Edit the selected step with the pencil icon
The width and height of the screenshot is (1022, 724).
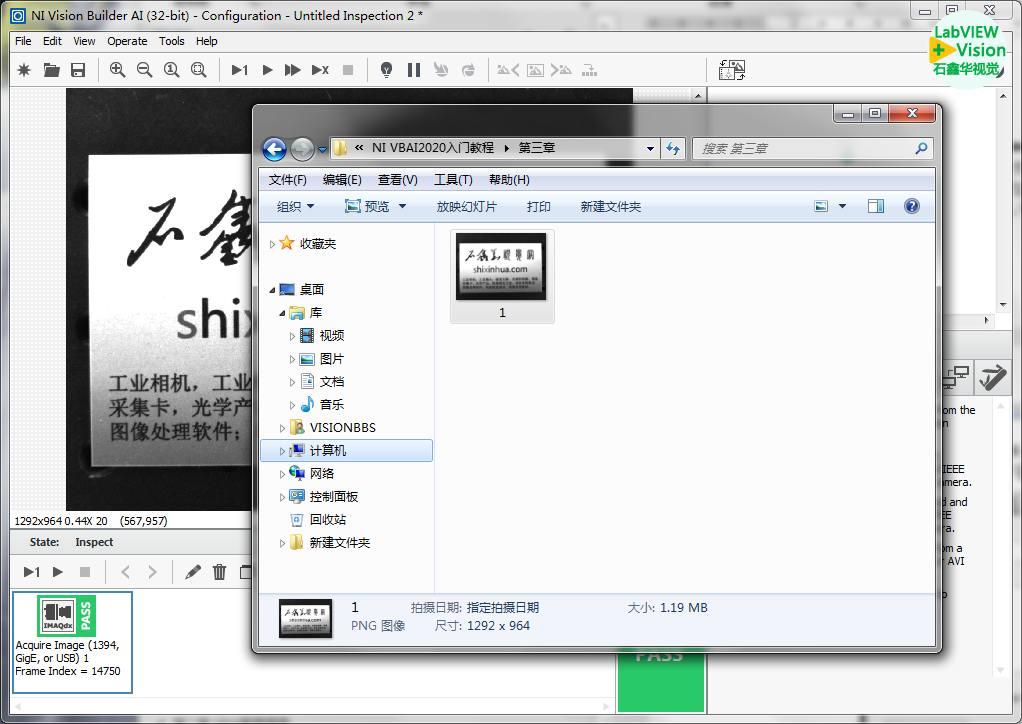click(193, 572)
